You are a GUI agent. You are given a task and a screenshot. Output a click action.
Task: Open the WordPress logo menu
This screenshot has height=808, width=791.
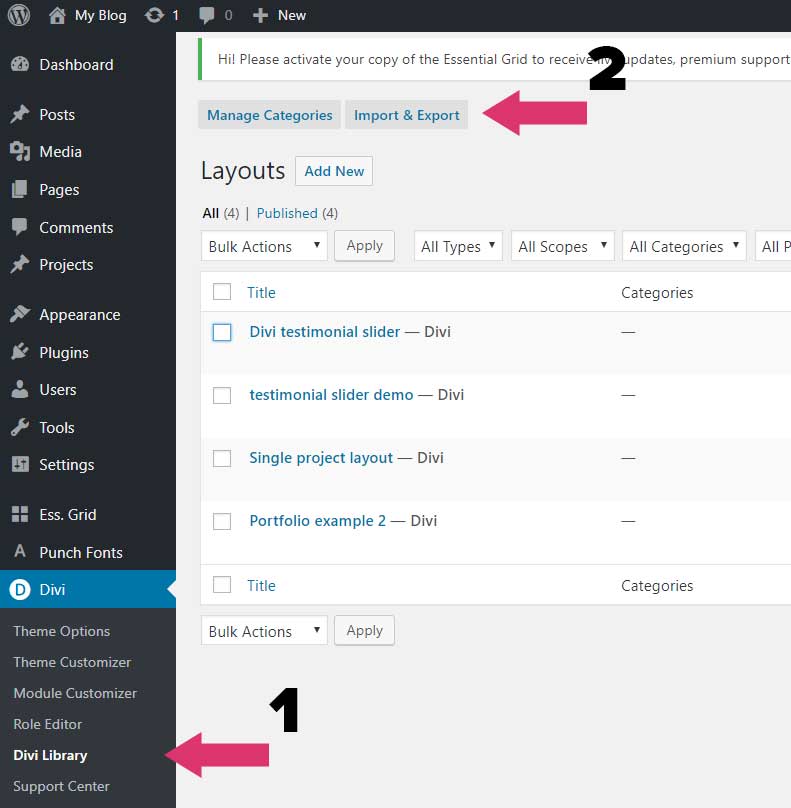[x=19, y=15]
